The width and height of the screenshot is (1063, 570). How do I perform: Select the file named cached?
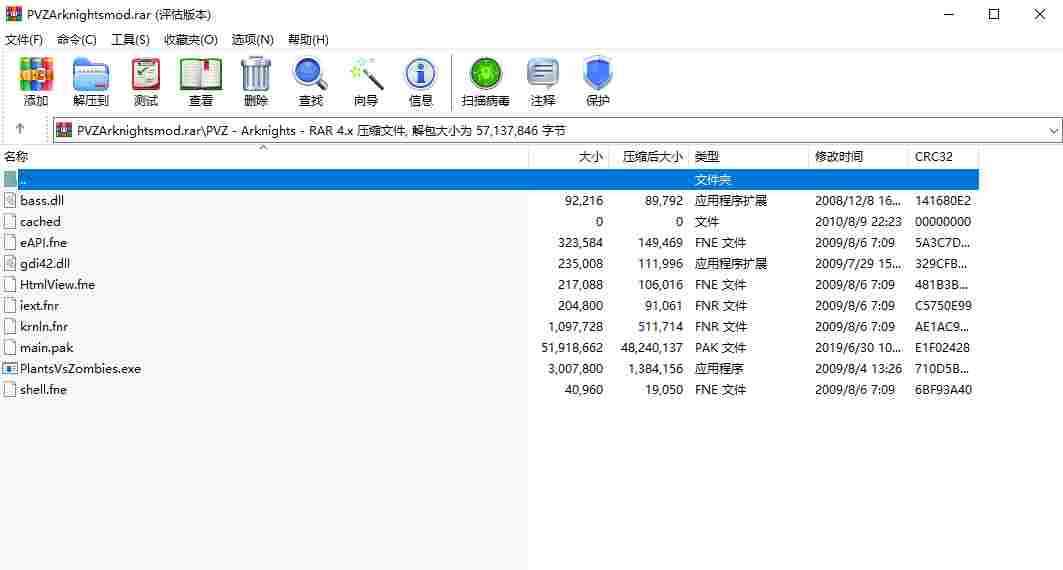(x=40, y=222)
